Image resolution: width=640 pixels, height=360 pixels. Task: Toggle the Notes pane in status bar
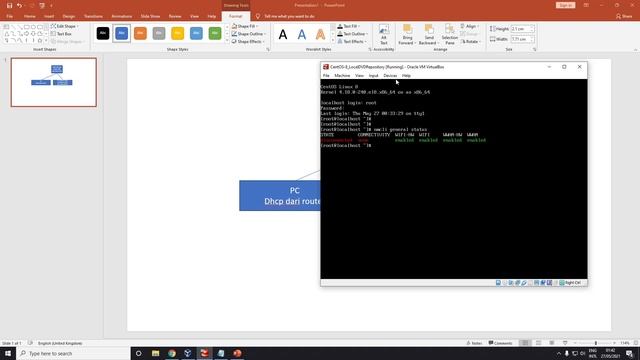point(474,343)
